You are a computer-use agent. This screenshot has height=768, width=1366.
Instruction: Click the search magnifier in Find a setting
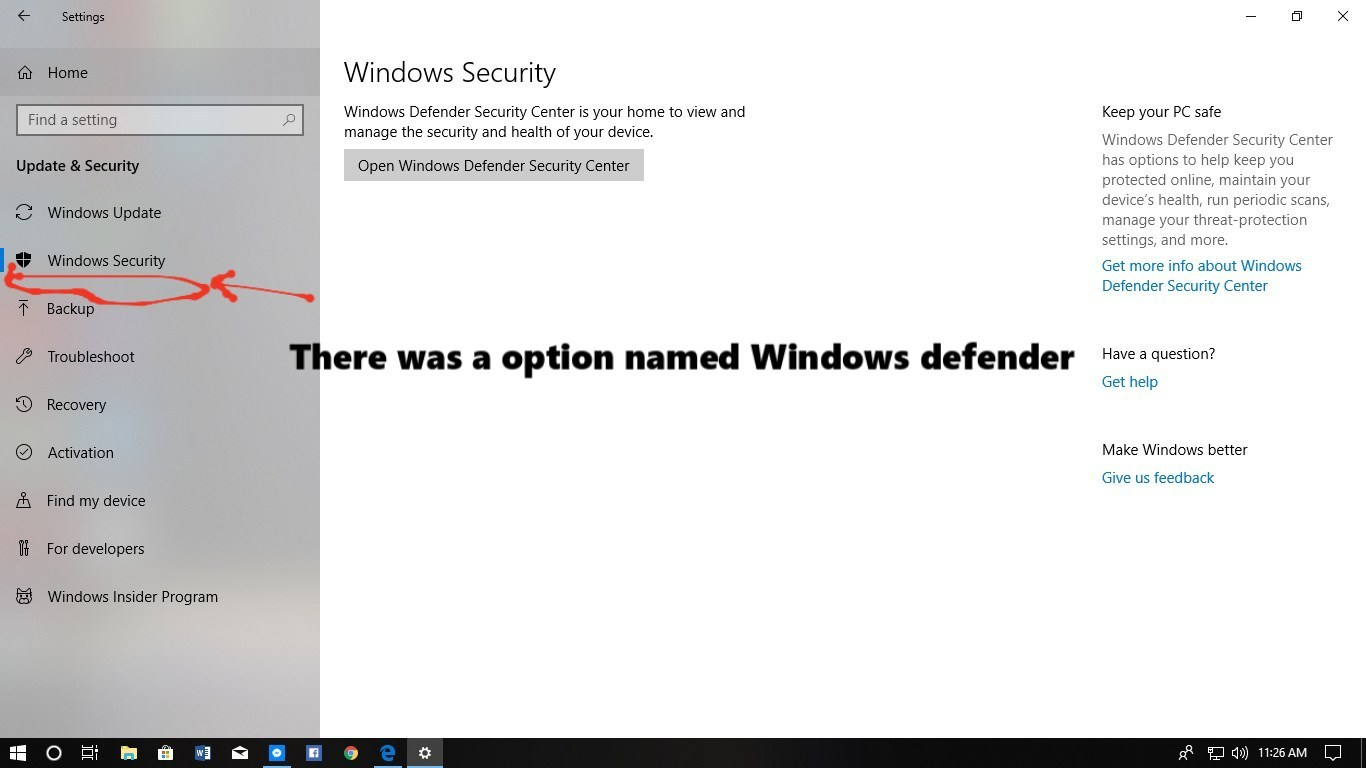[x=289, y=120]
